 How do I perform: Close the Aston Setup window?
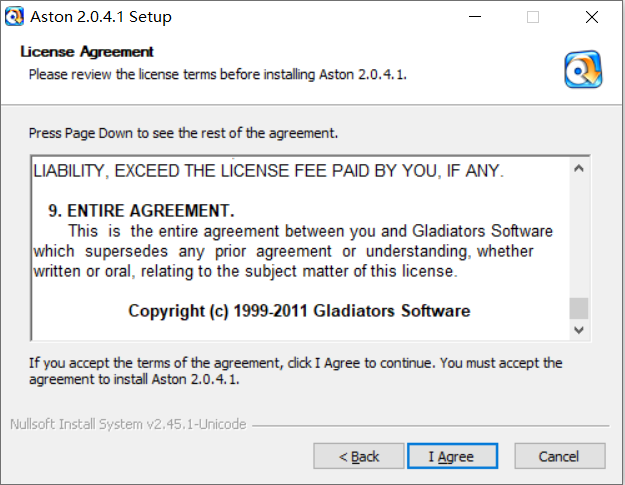596,17
